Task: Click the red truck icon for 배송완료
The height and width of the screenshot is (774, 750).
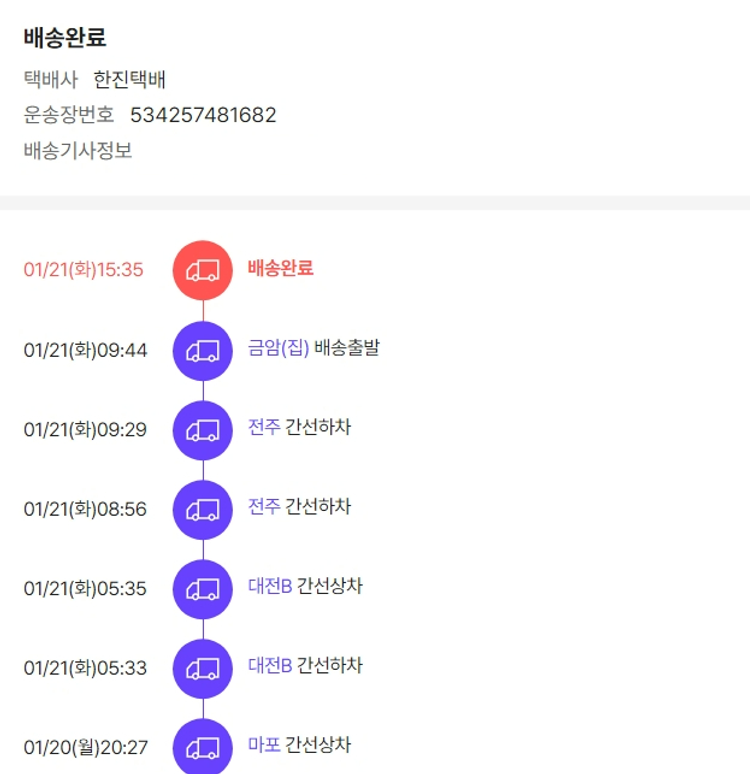Action: pos(203,270)
